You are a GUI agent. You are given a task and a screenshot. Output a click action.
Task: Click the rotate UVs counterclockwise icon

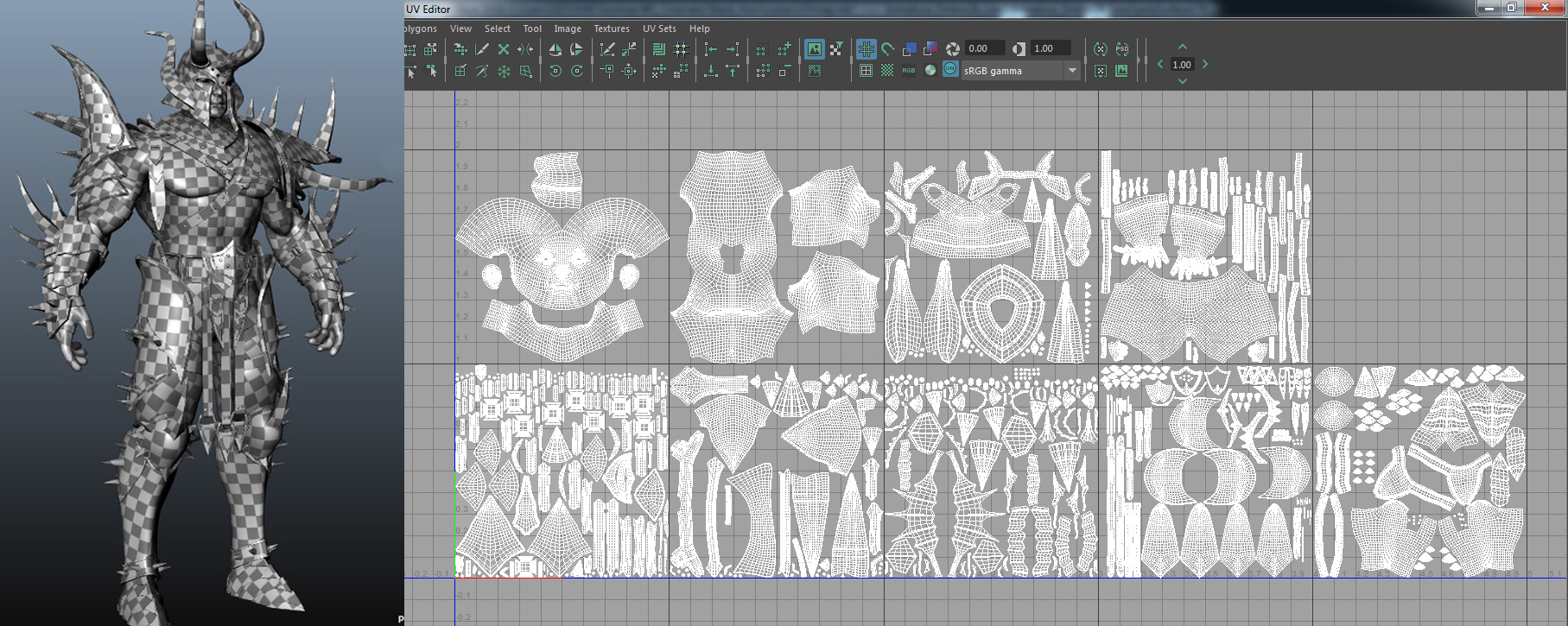click(555, 72)
